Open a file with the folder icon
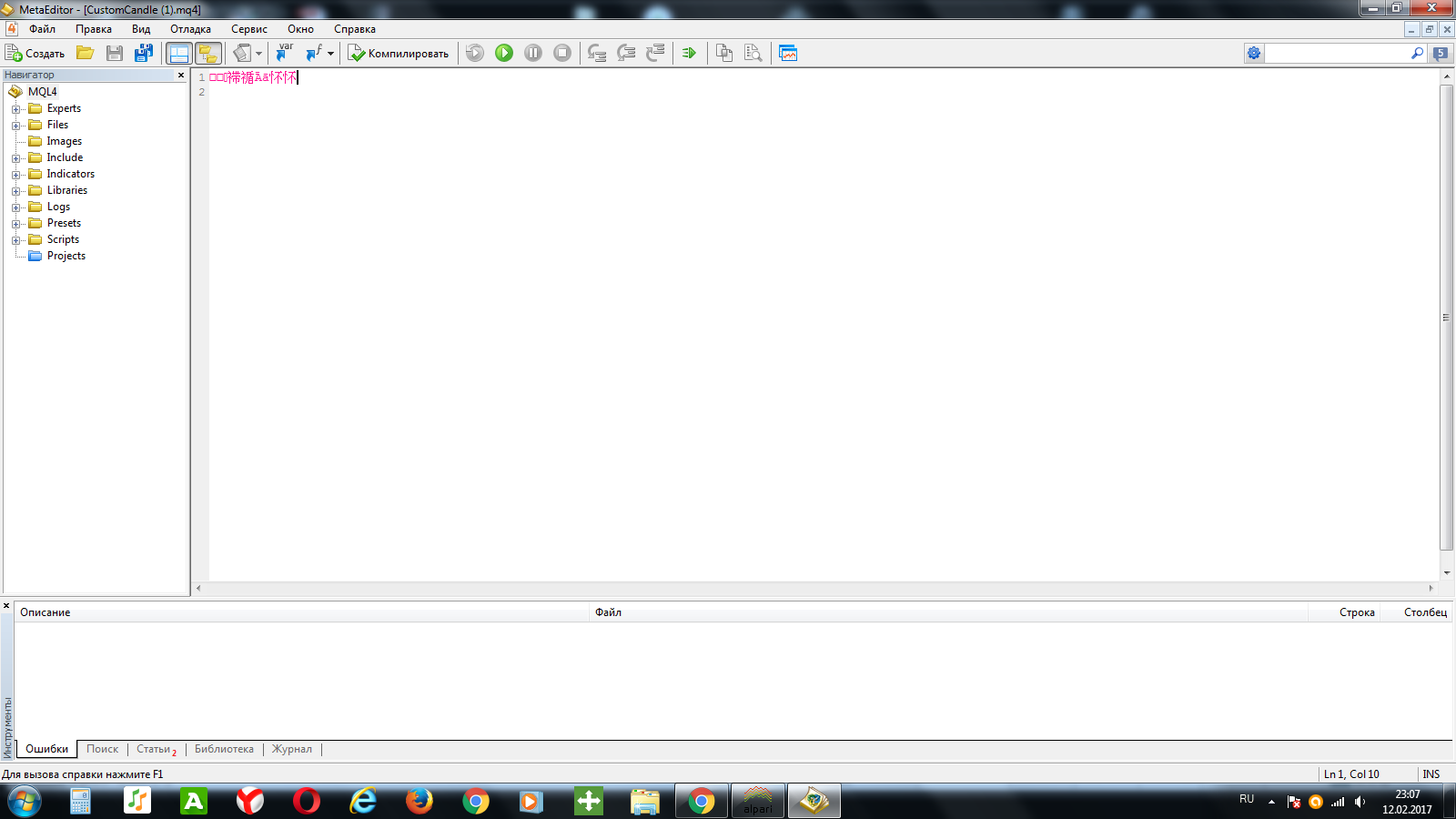The image size is (1456, 819). (x=85, y=53)
